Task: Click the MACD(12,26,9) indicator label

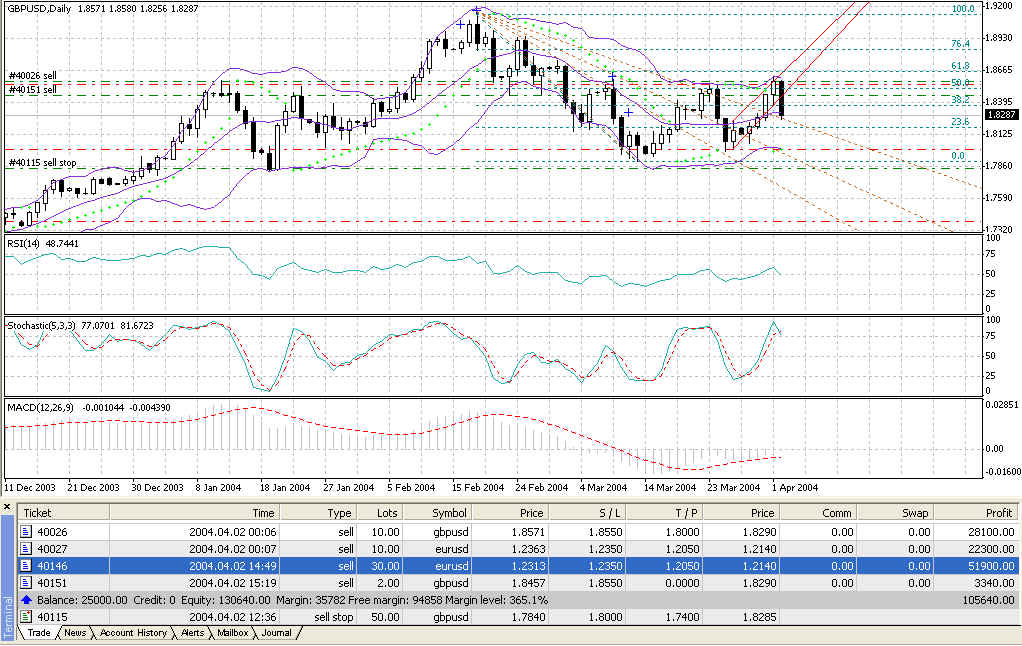Action: (42, 407)
